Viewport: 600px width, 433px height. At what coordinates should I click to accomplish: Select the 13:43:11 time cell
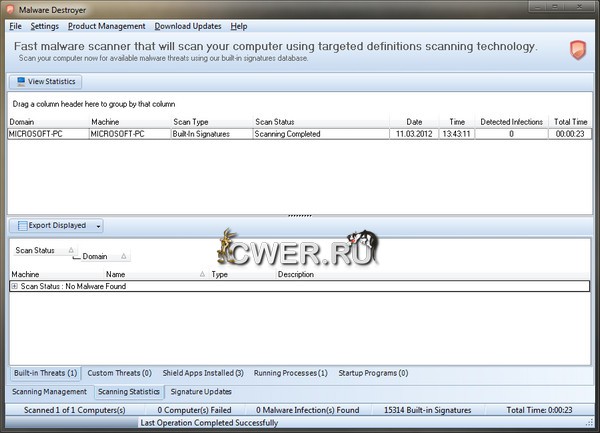(457, 134)
